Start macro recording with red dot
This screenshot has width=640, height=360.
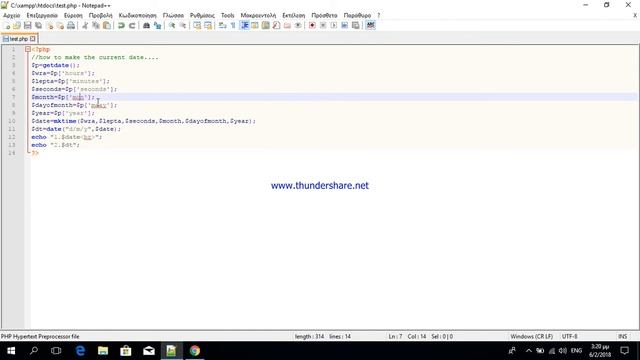click(x=312, y=25)
